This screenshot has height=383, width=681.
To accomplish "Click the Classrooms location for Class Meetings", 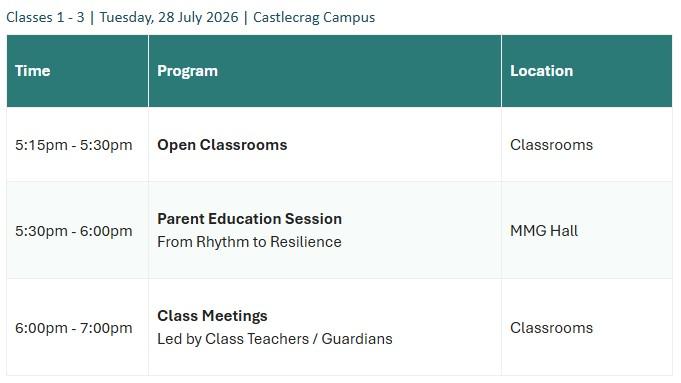I will pyautogui.click(x=551, y=328).
